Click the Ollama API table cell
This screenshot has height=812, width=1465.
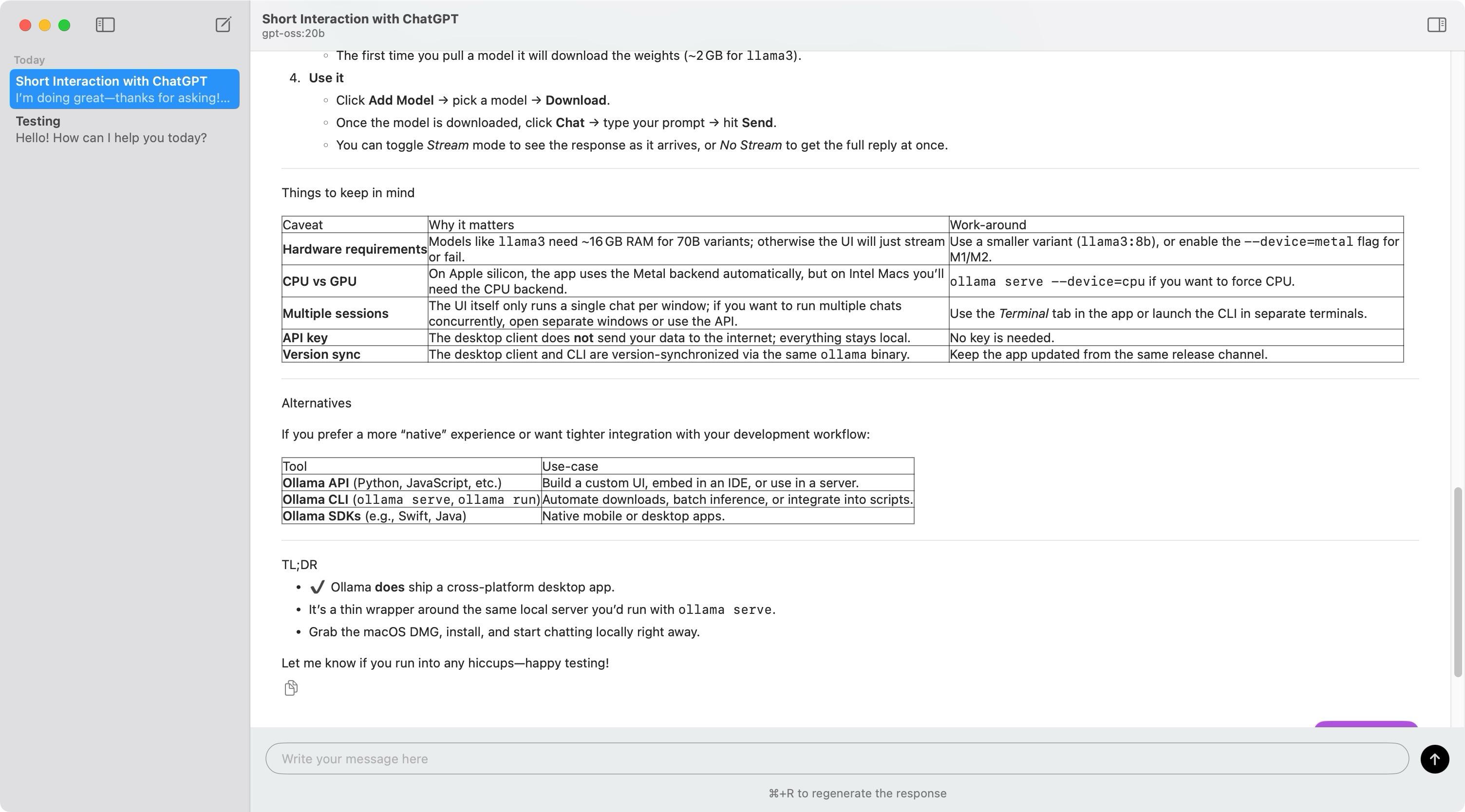click(x=411, y=483)
